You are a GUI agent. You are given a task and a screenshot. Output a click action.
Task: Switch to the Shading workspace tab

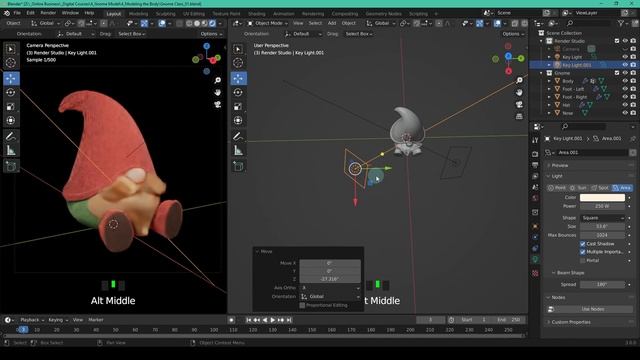pos(257,13)
